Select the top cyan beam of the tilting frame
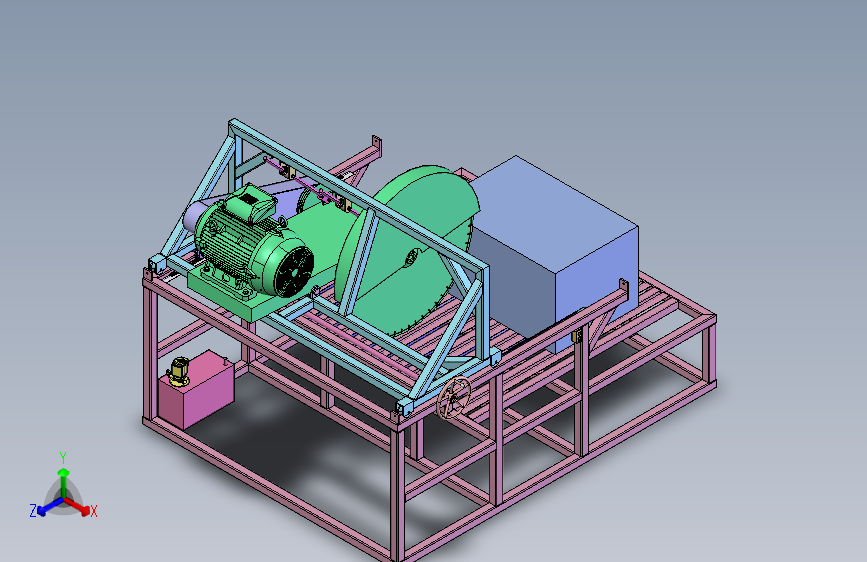Viewport: 867px width, 562px height. click(358, 193)
